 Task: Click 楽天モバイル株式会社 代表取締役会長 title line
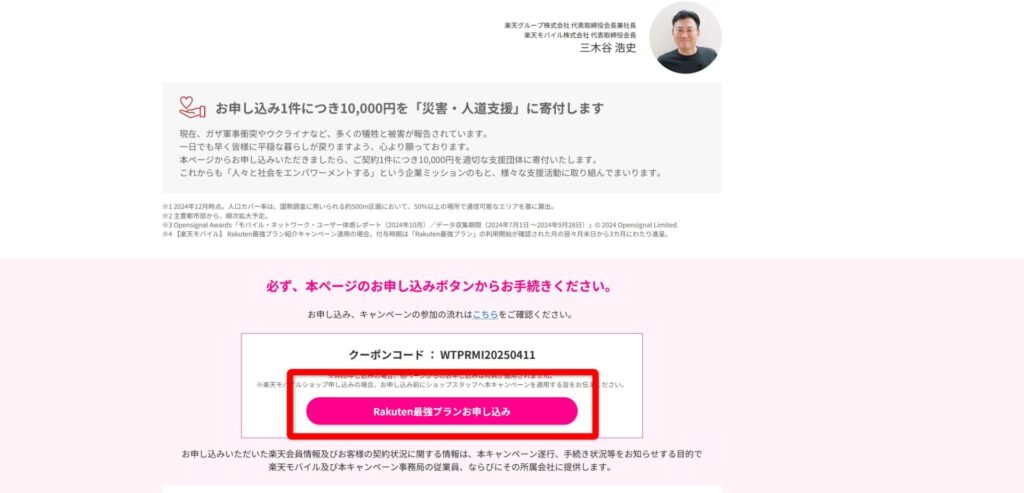pyautogui.click(x=580, y=35)
